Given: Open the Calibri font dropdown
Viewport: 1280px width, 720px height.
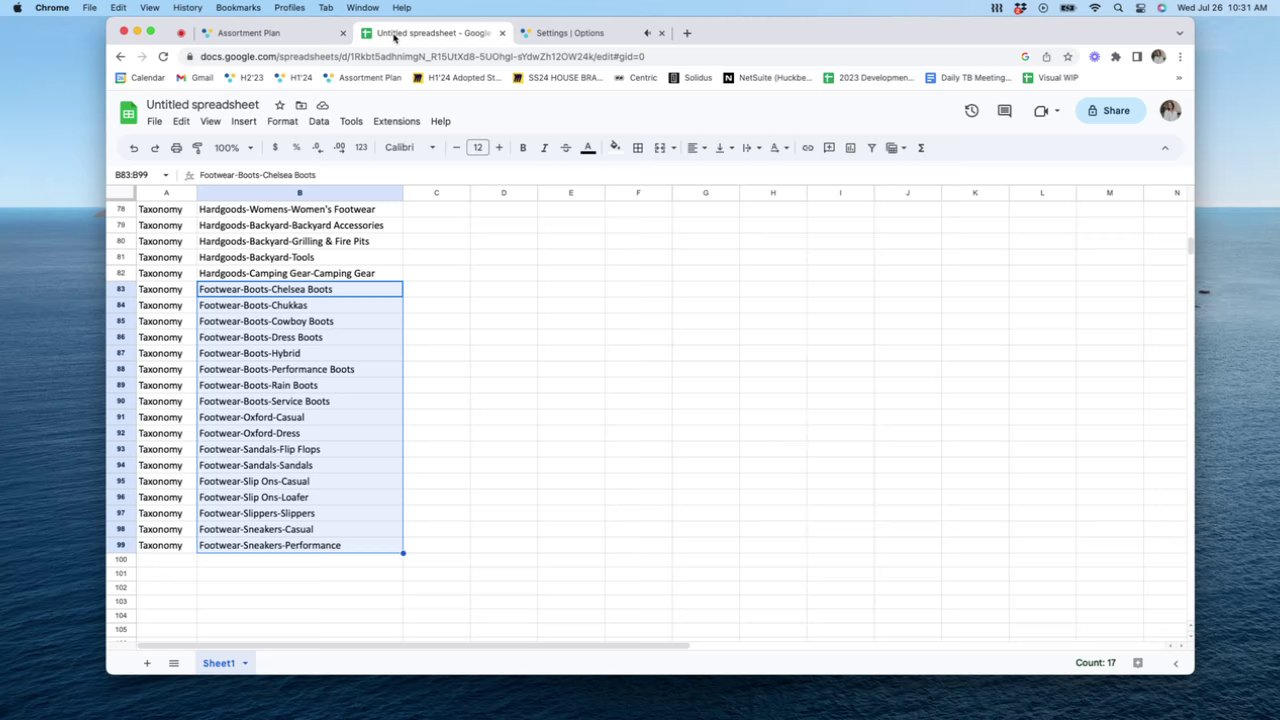Looking at the screenshot, I should [x=410, y=148].
